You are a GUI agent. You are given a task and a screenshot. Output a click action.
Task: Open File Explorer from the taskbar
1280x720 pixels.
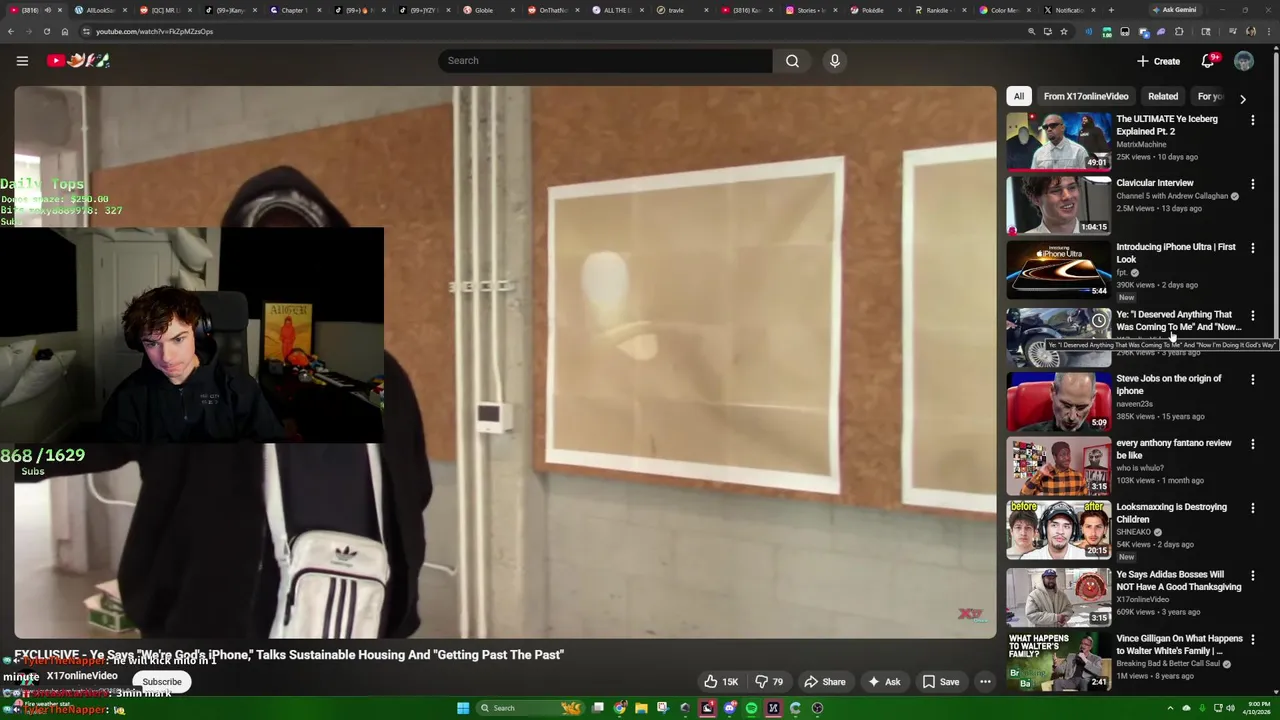(641, 708)
